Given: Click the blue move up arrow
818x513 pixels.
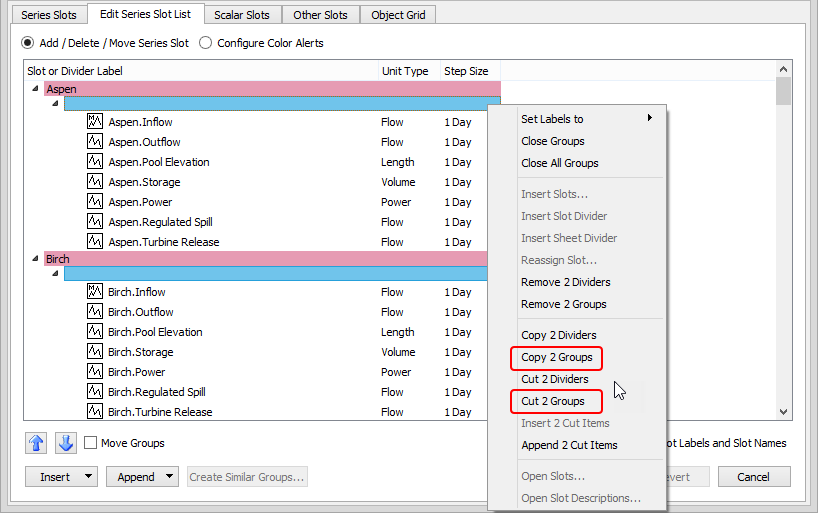Looking at the screenshot, I should click(x=36, y=443).
